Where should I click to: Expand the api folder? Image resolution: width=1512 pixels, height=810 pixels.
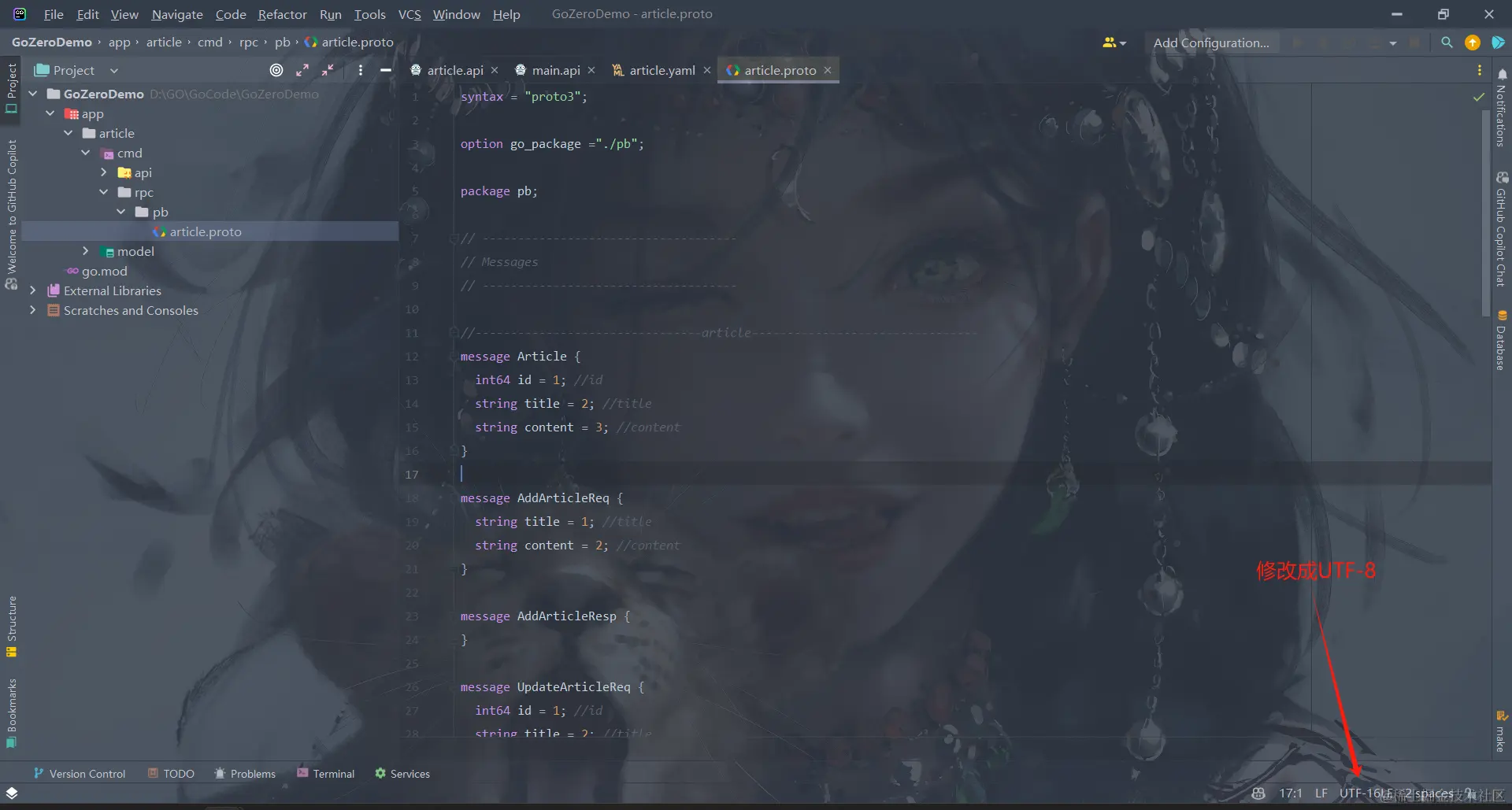tap(103, 172)
